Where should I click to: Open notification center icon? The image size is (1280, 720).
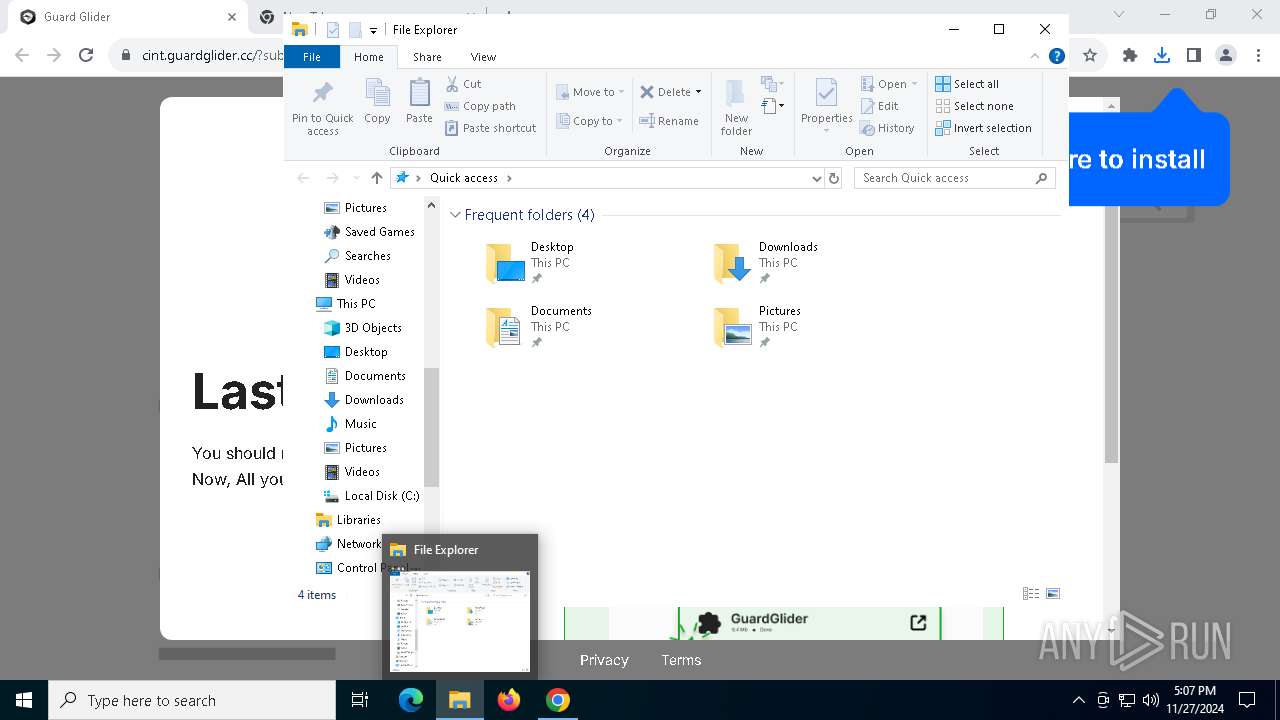tap(1247, 700)
